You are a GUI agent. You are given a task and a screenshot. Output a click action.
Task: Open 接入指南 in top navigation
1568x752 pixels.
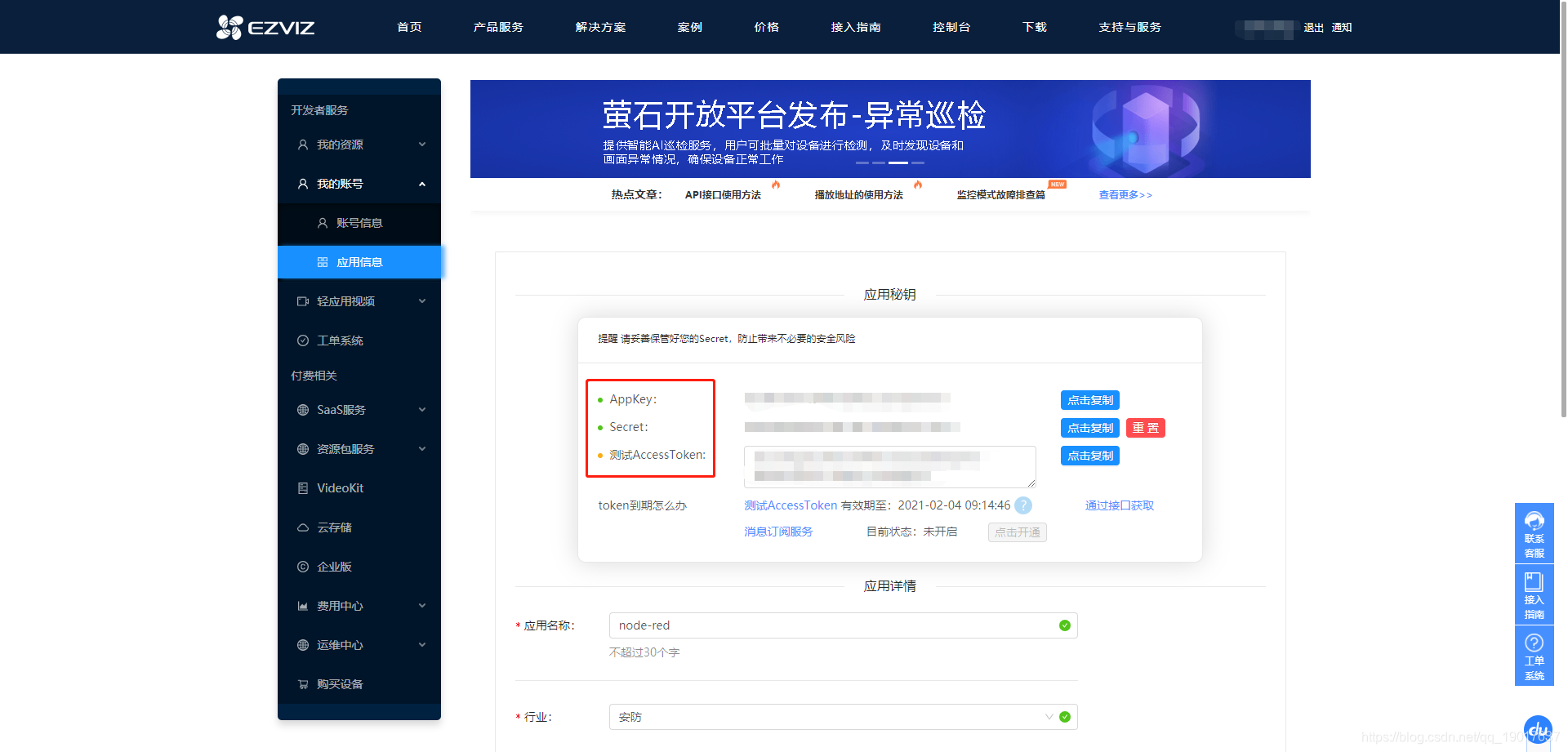click(x=856, y=27)
